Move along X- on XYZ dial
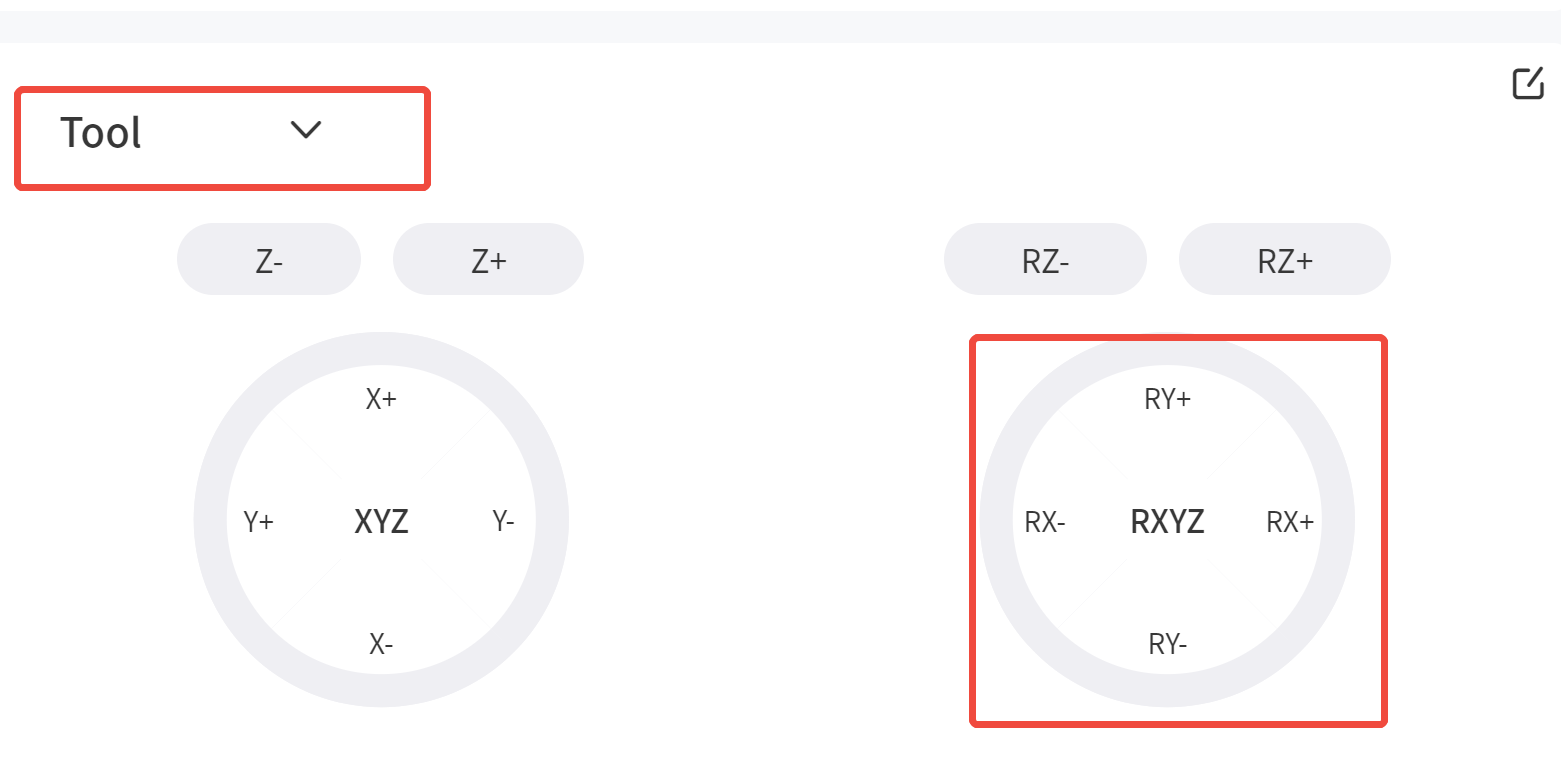The width and height of the screenshot is (1561, 758). [x=381, y=644]
